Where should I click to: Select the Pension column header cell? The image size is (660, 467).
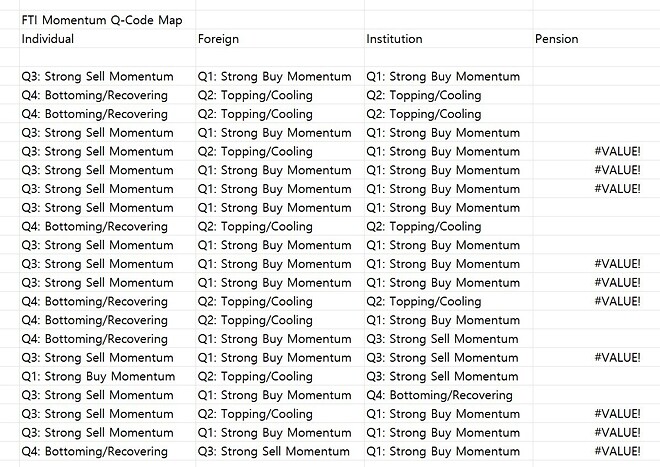[556, 39]
